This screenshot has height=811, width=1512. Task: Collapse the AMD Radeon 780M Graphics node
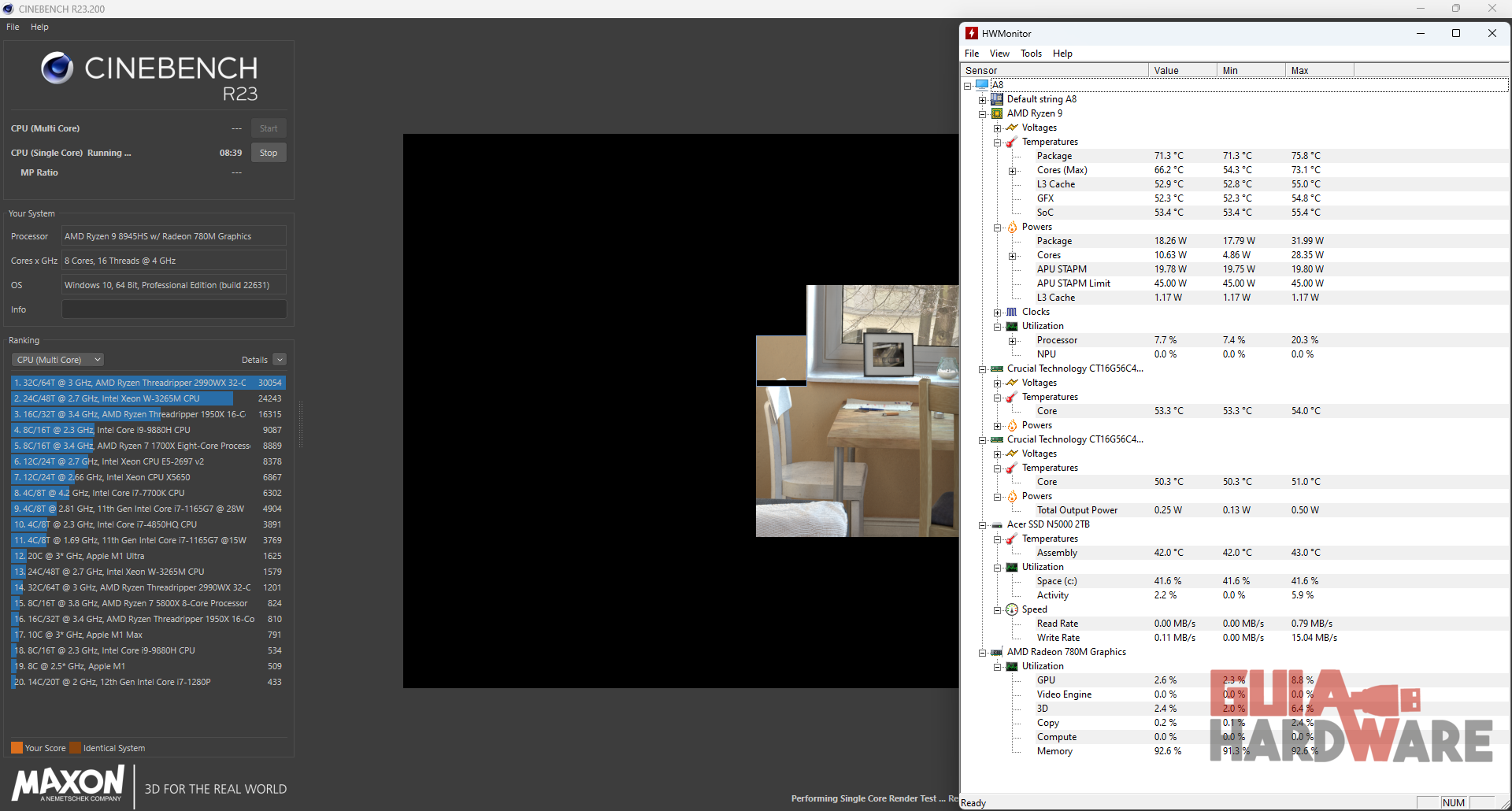pos(982,653)
